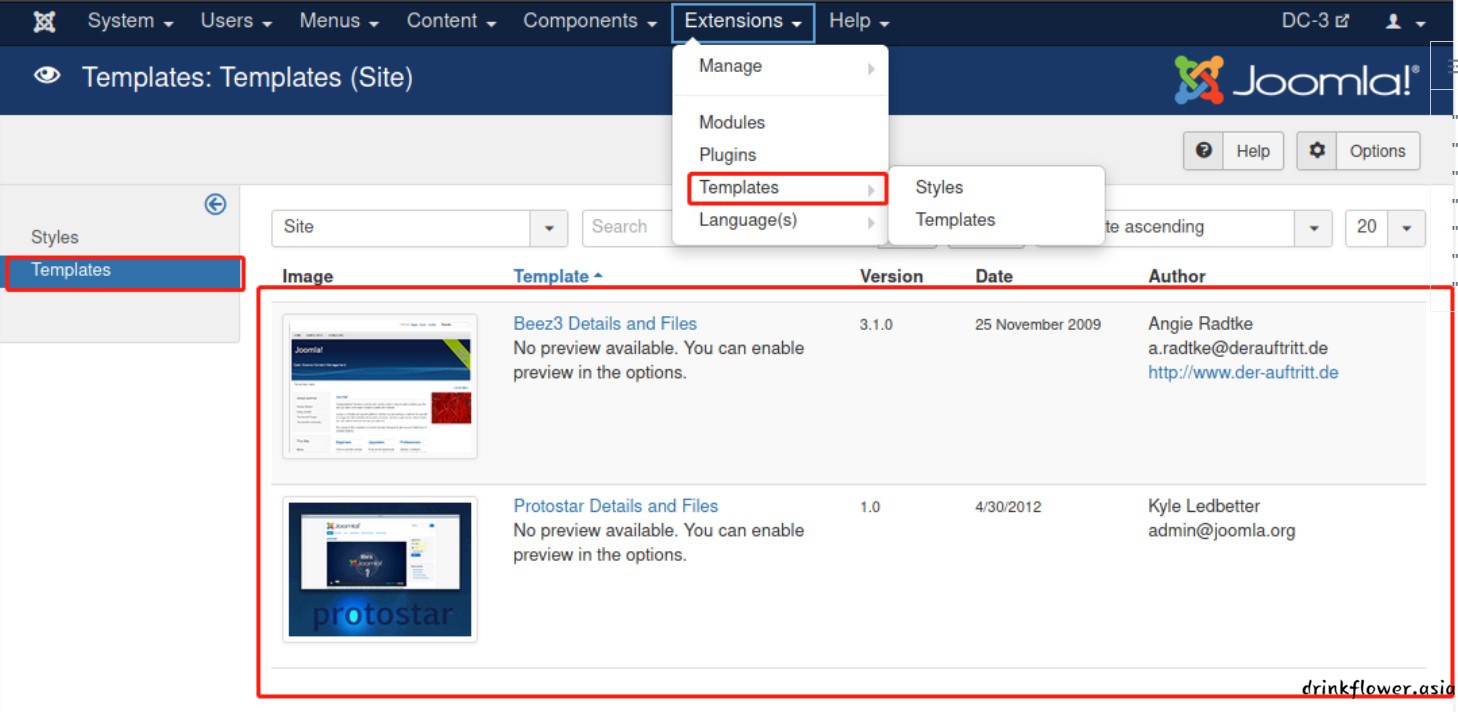Open Protostar Details and Files link
Screen dimensions: 1458x712
point(616,506)
